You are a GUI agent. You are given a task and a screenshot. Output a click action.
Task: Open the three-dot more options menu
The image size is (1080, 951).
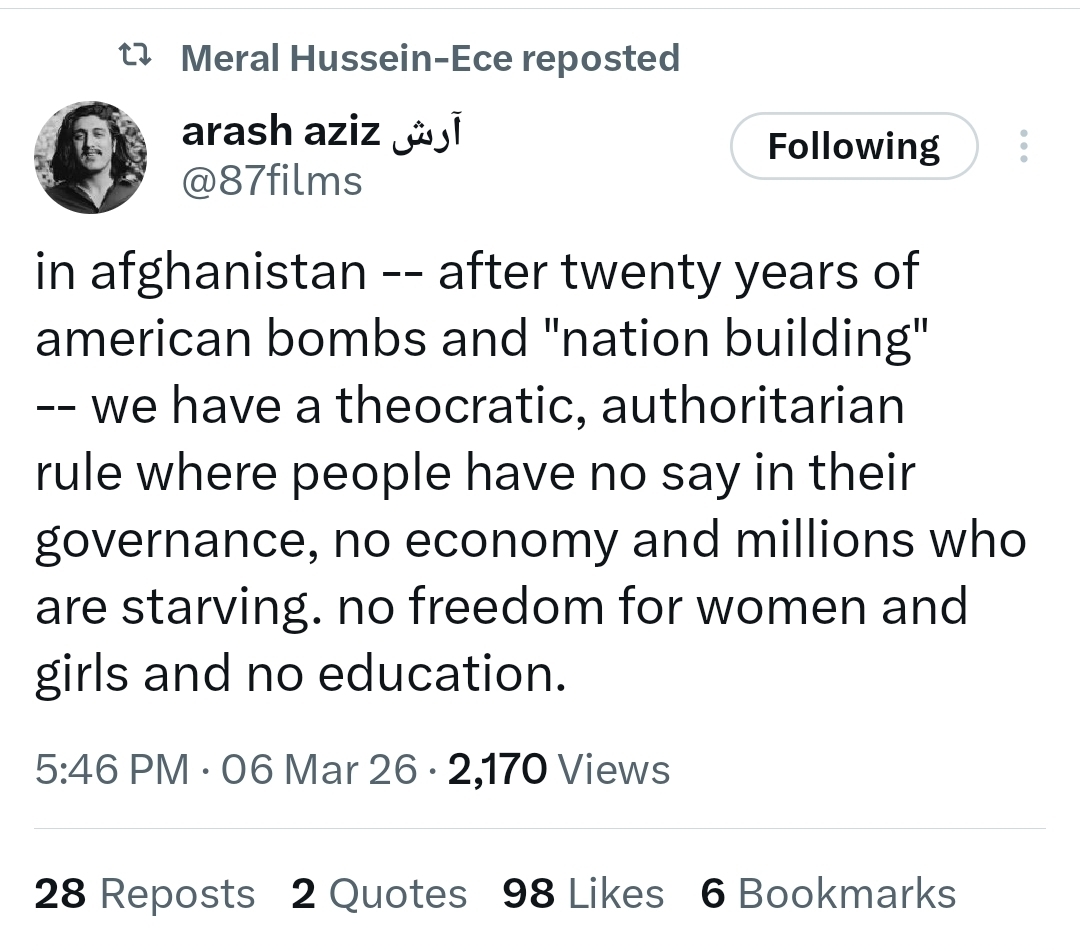pos(1022,146)
